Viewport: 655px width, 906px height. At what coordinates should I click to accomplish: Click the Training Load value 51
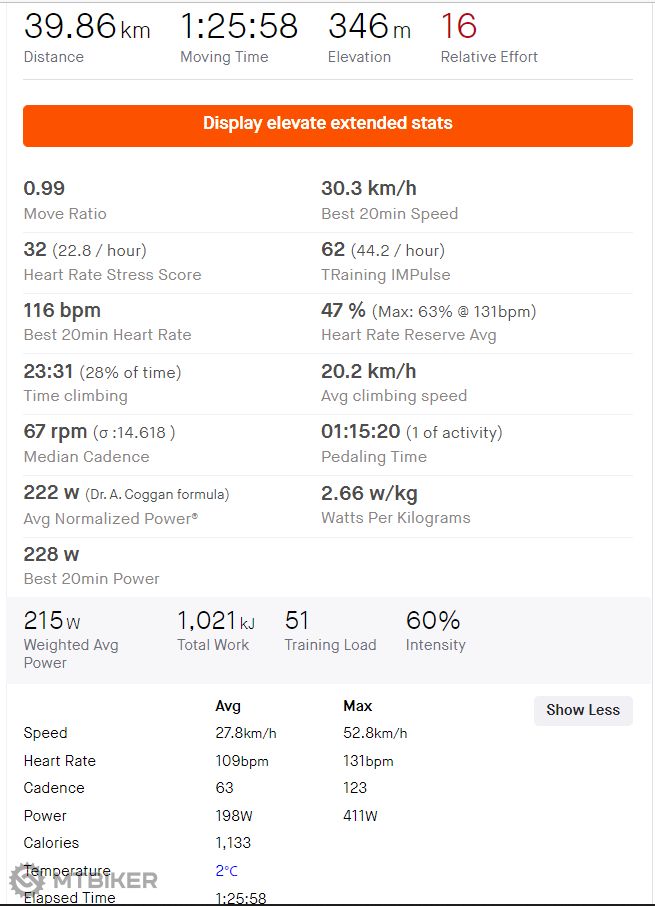pyautogui.click(x=297, y=620)
